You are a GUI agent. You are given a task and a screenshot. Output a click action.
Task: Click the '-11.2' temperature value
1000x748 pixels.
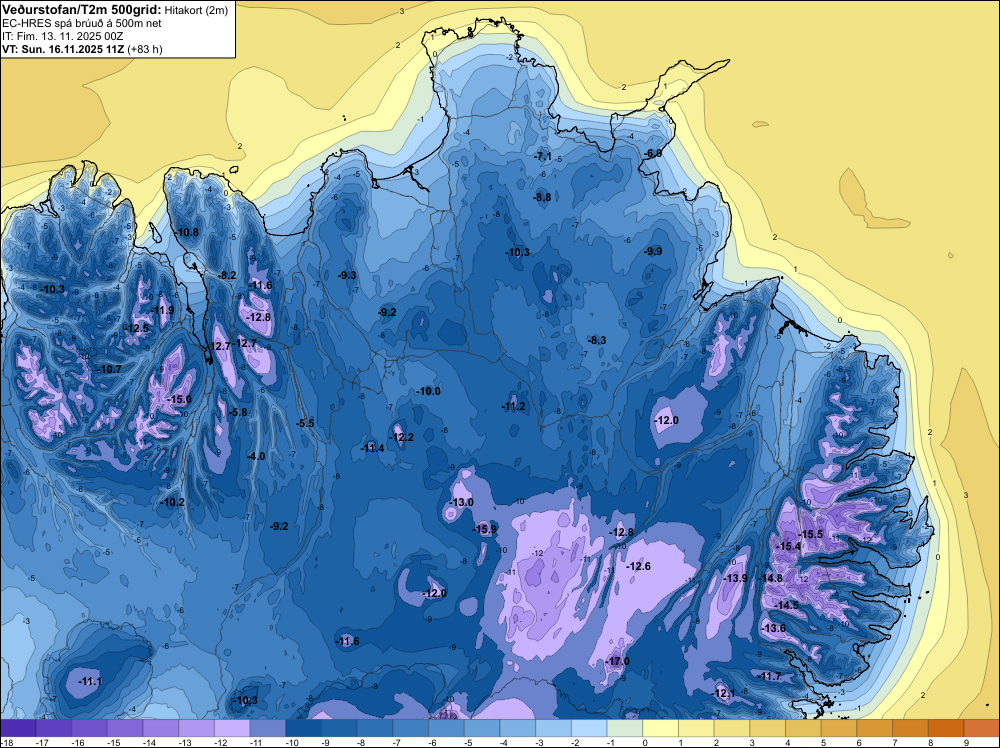(513, 406)
